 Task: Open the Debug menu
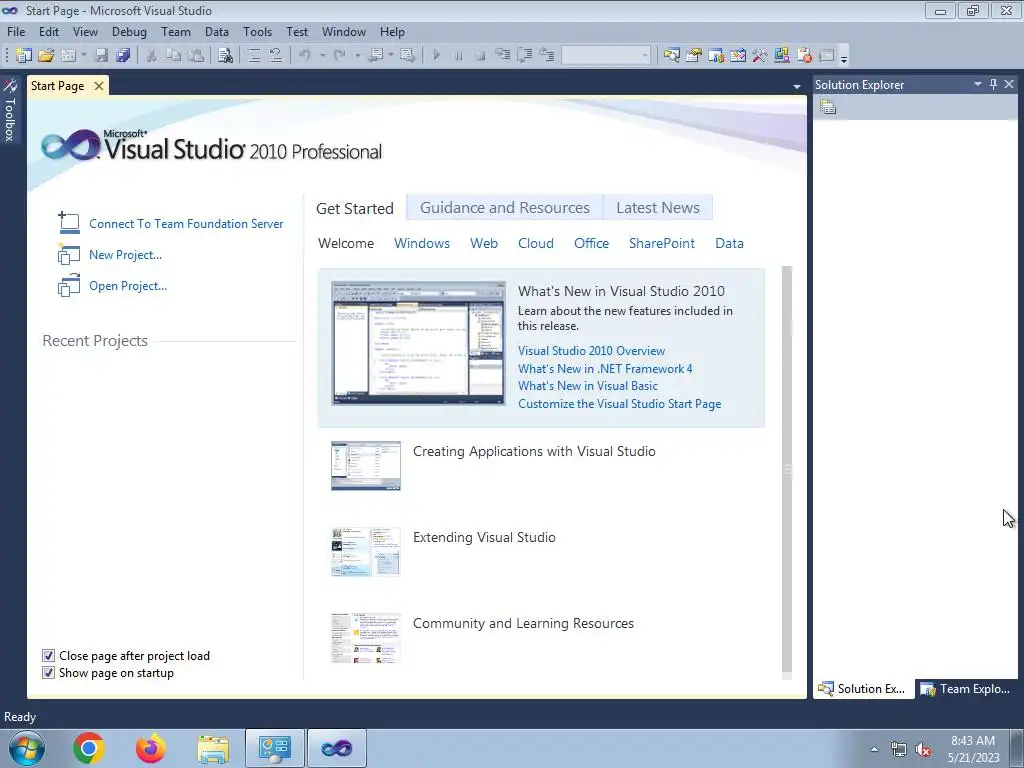click(x=129, y=31)
